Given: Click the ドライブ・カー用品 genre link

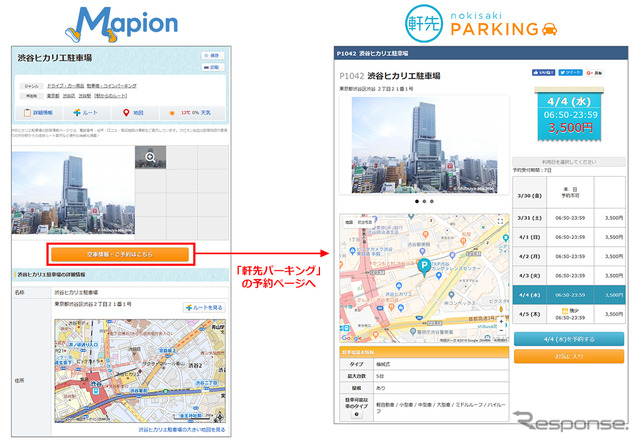Looking at the screenshot, I should point(65,86).
